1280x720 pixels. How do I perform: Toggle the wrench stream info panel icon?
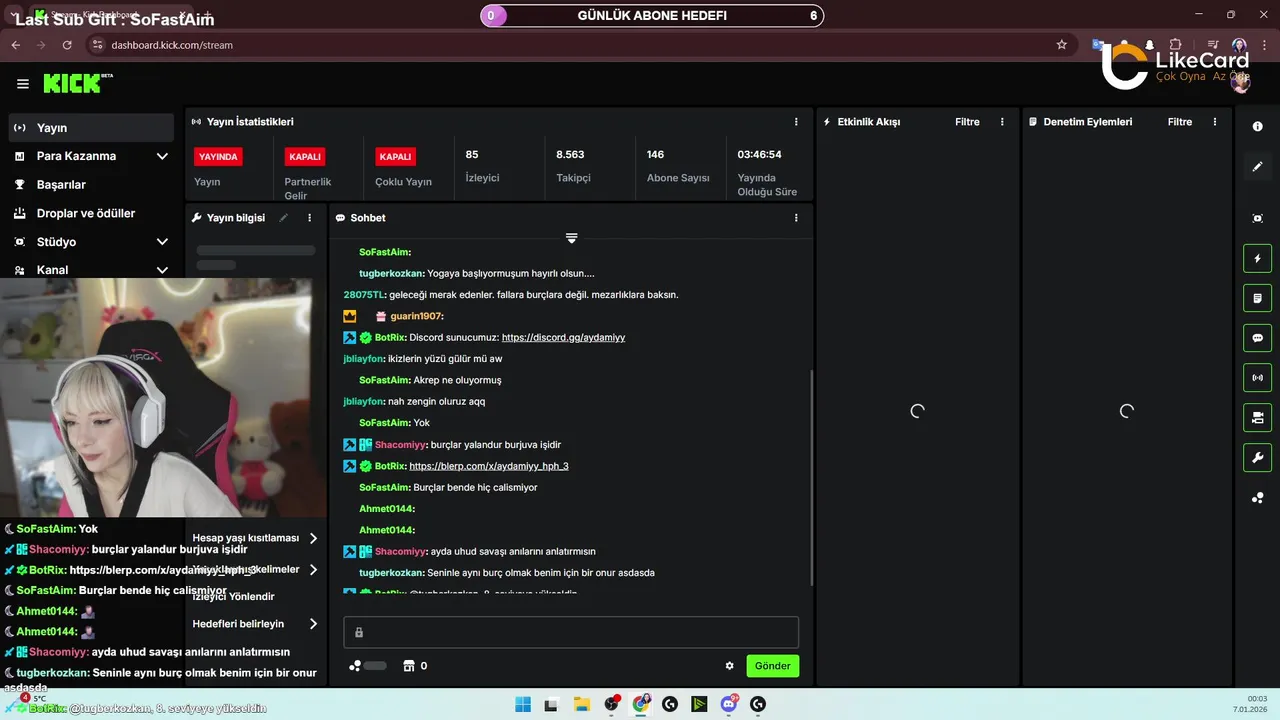(1257, 458)
